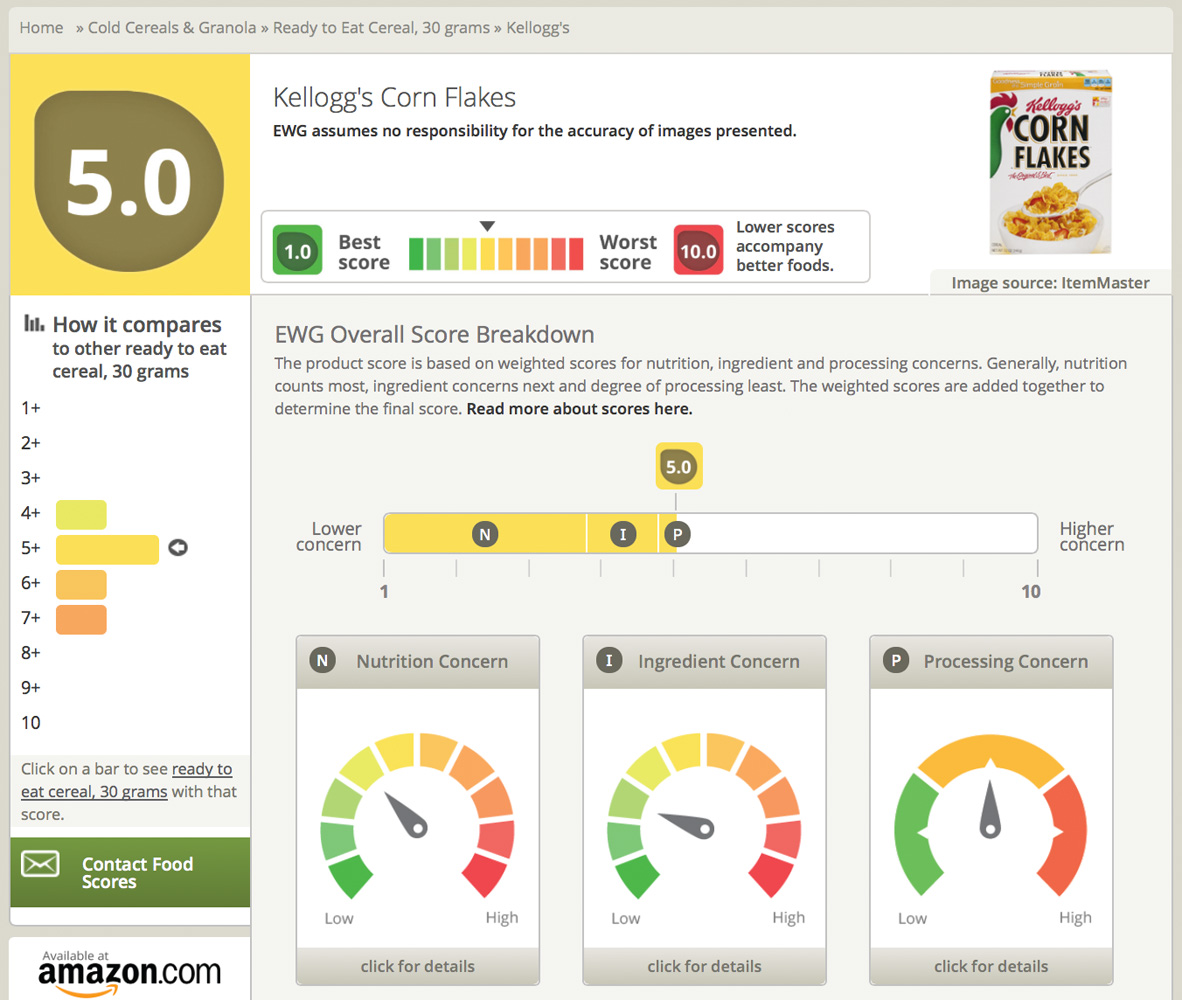Open Cold Cereals & Granola breadcrumb
This screenshot has width=1182, height=1000.
[172, 28]
